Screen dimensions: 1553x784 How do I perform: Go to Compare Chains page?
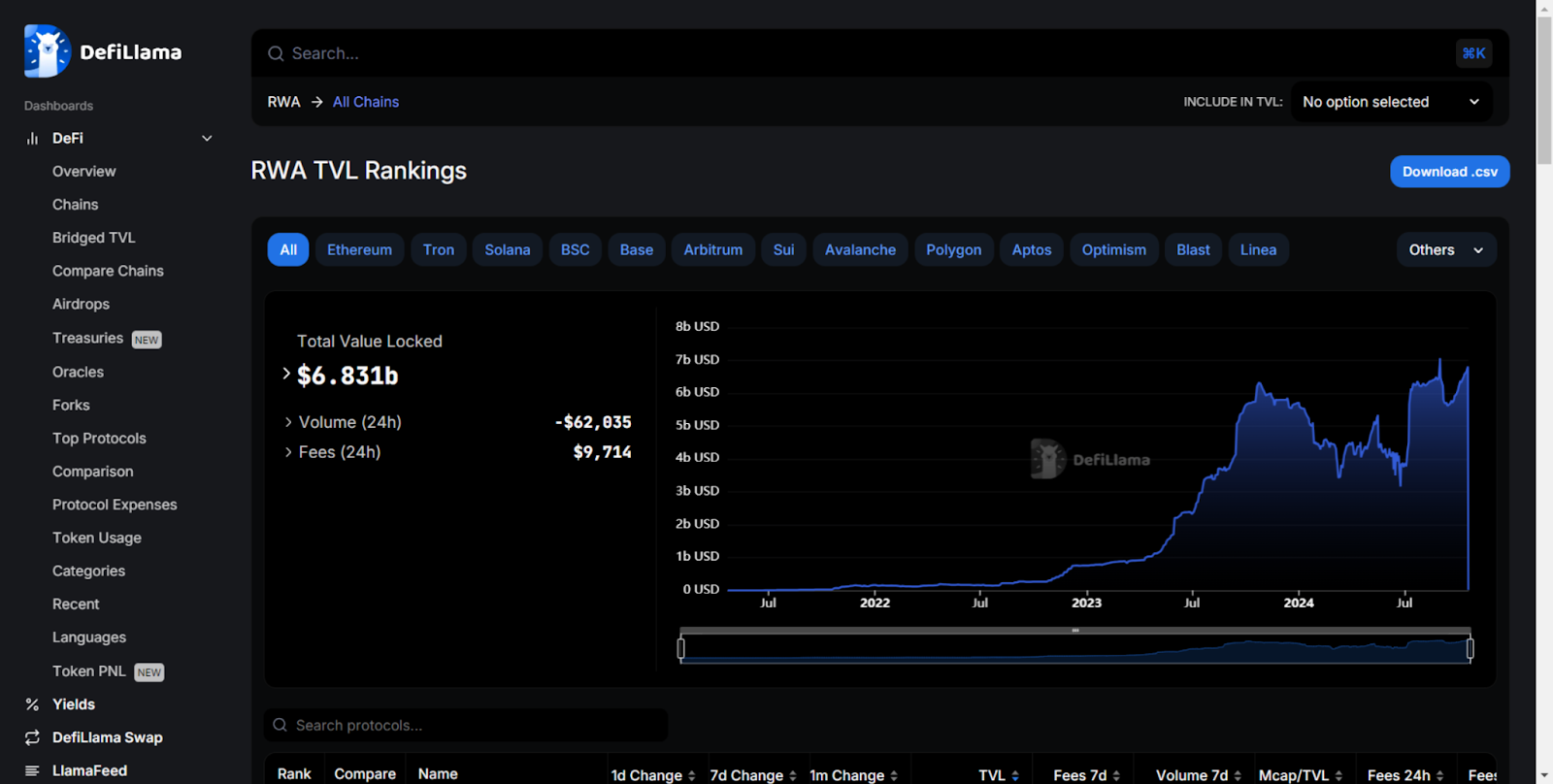108,271
